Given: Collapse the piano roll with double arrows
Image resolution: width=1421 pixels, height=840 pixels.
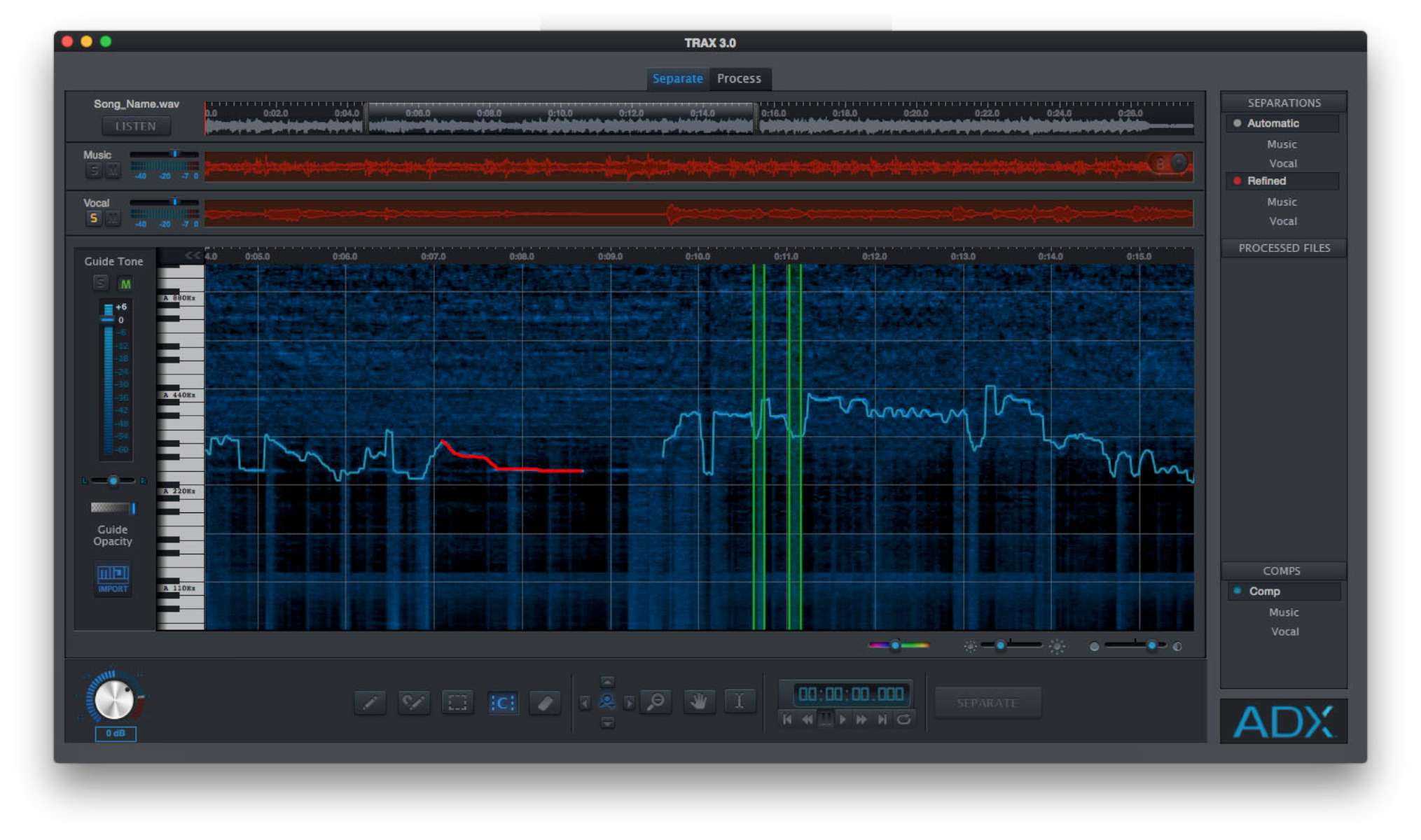Looking at the screenshot, I should pos(192,255).
